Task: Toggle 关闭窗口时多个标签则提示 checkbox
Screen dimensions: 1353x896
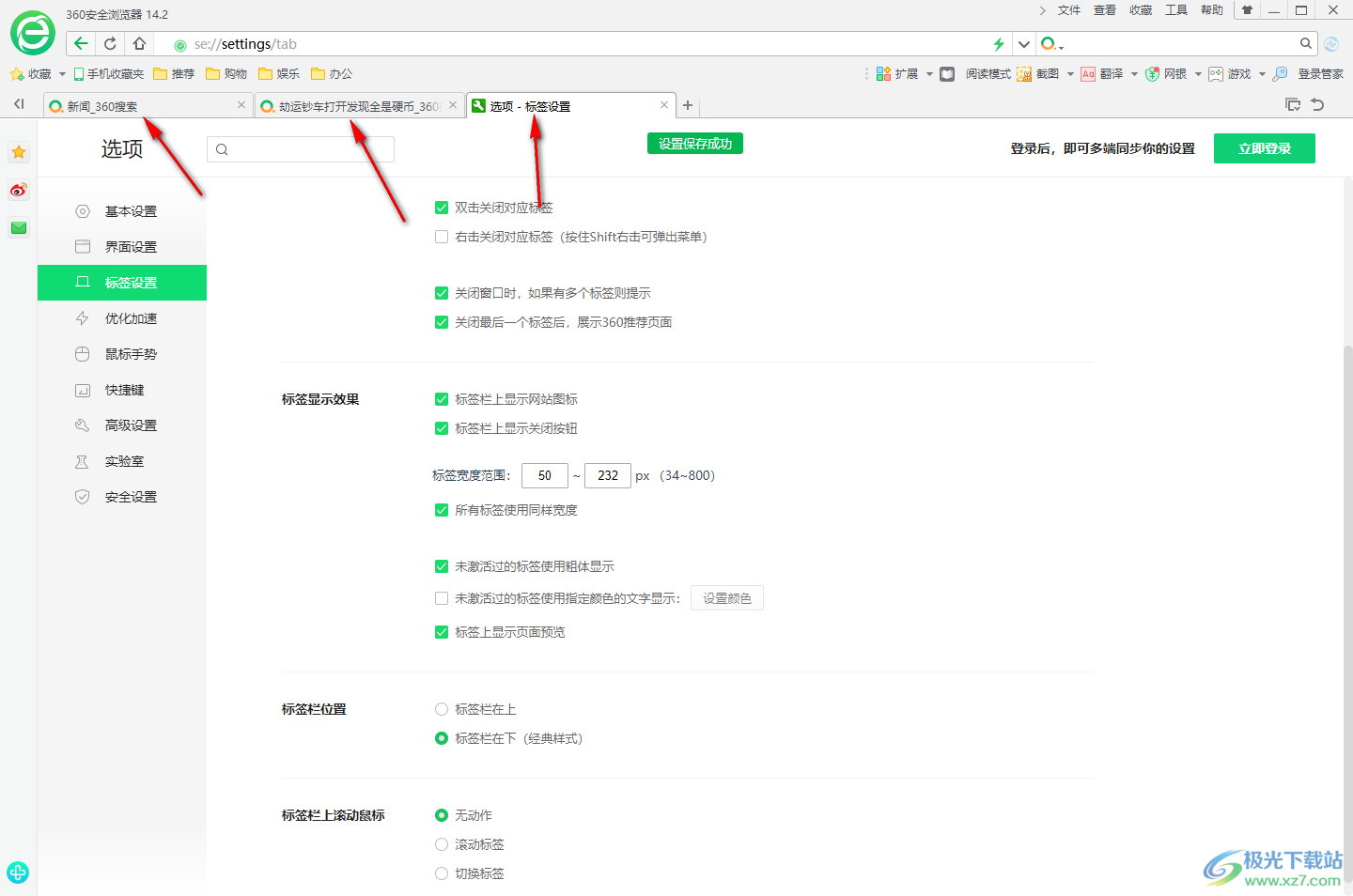Action: click(x=442, y=293)
